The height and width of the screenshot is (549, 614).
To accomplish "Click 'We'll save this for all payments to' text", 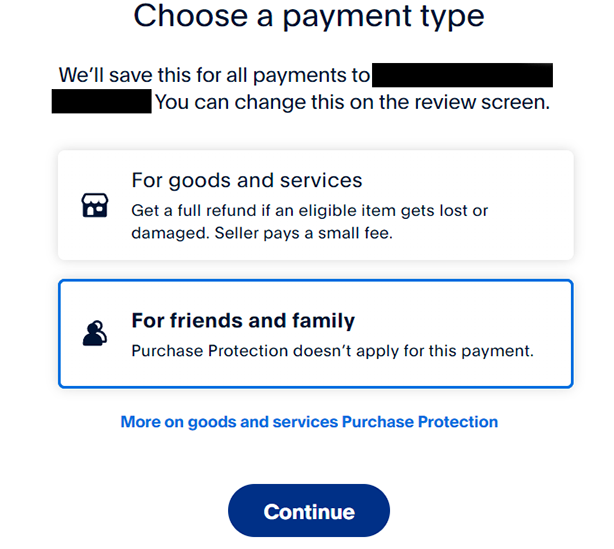I will click(x=214, y=75).
